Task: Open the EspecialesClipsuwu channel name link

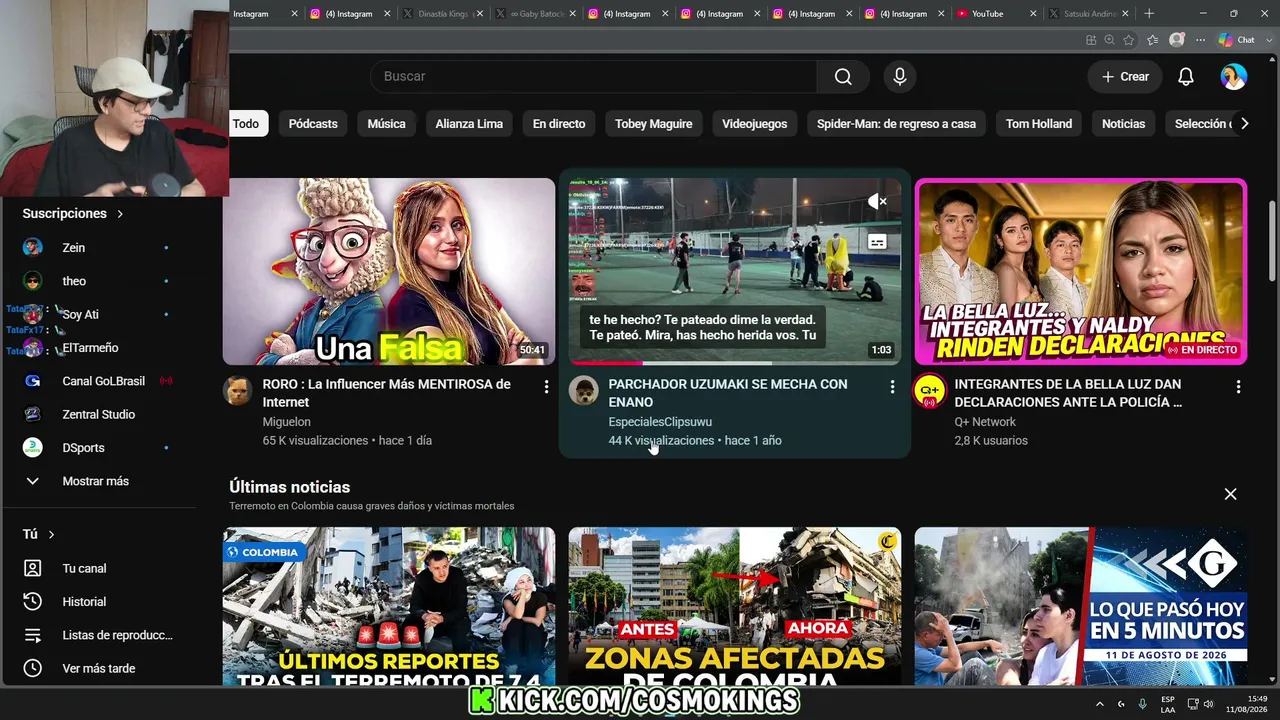Action: click(x=660, y=422)
